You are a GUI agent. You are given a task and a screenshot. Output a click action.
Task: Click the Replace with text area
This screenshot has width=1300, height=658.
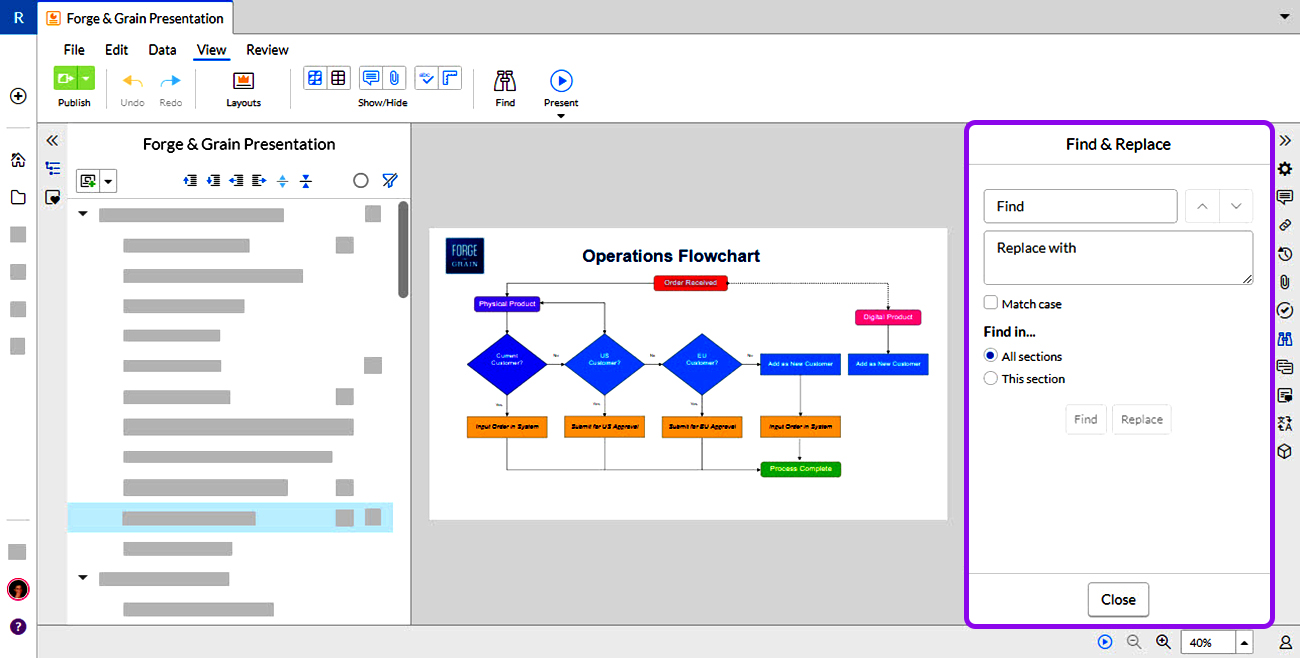[1118, 258]
